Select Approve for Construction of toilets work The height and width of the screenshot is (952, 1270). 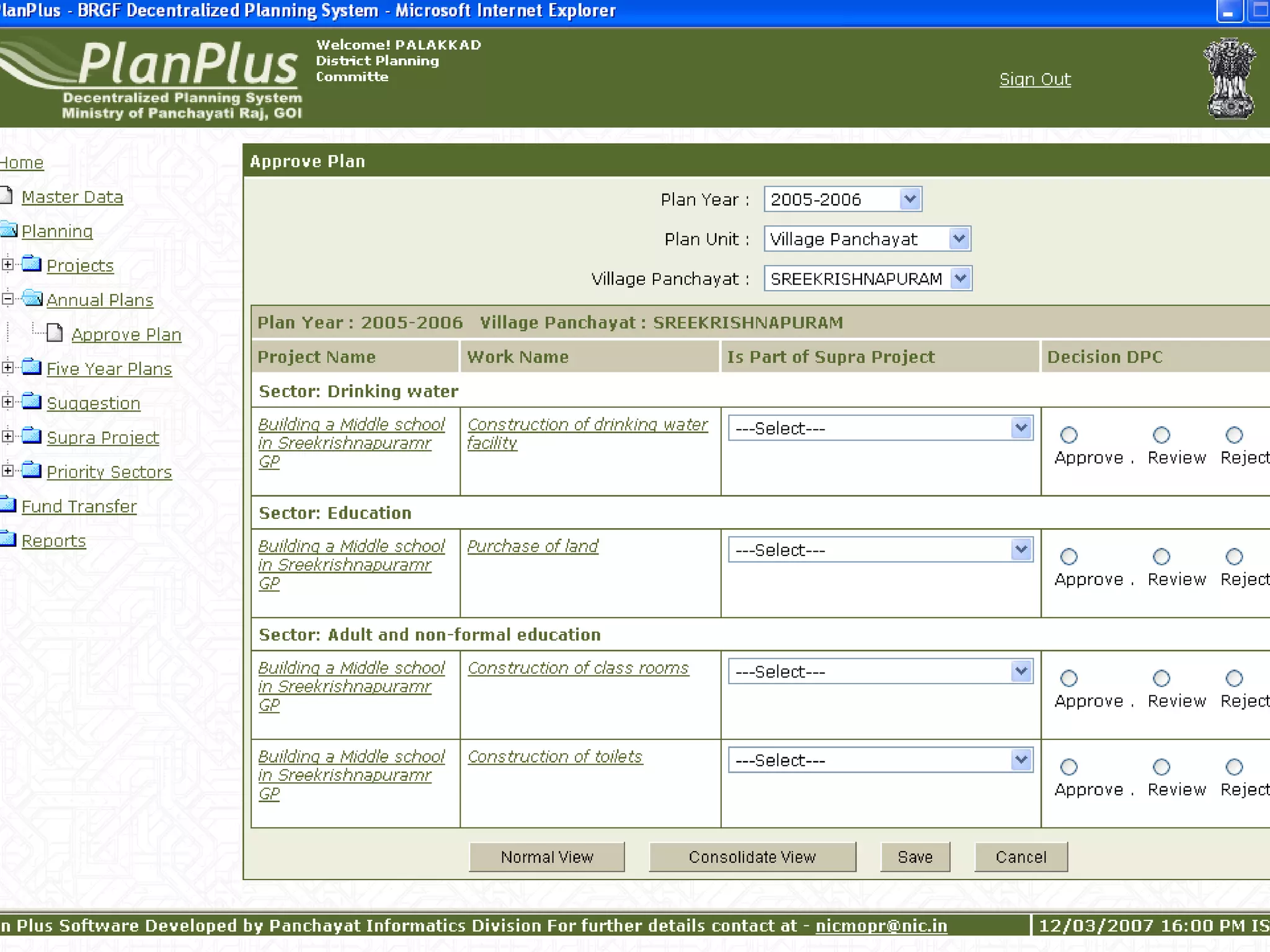point(1068,767)
